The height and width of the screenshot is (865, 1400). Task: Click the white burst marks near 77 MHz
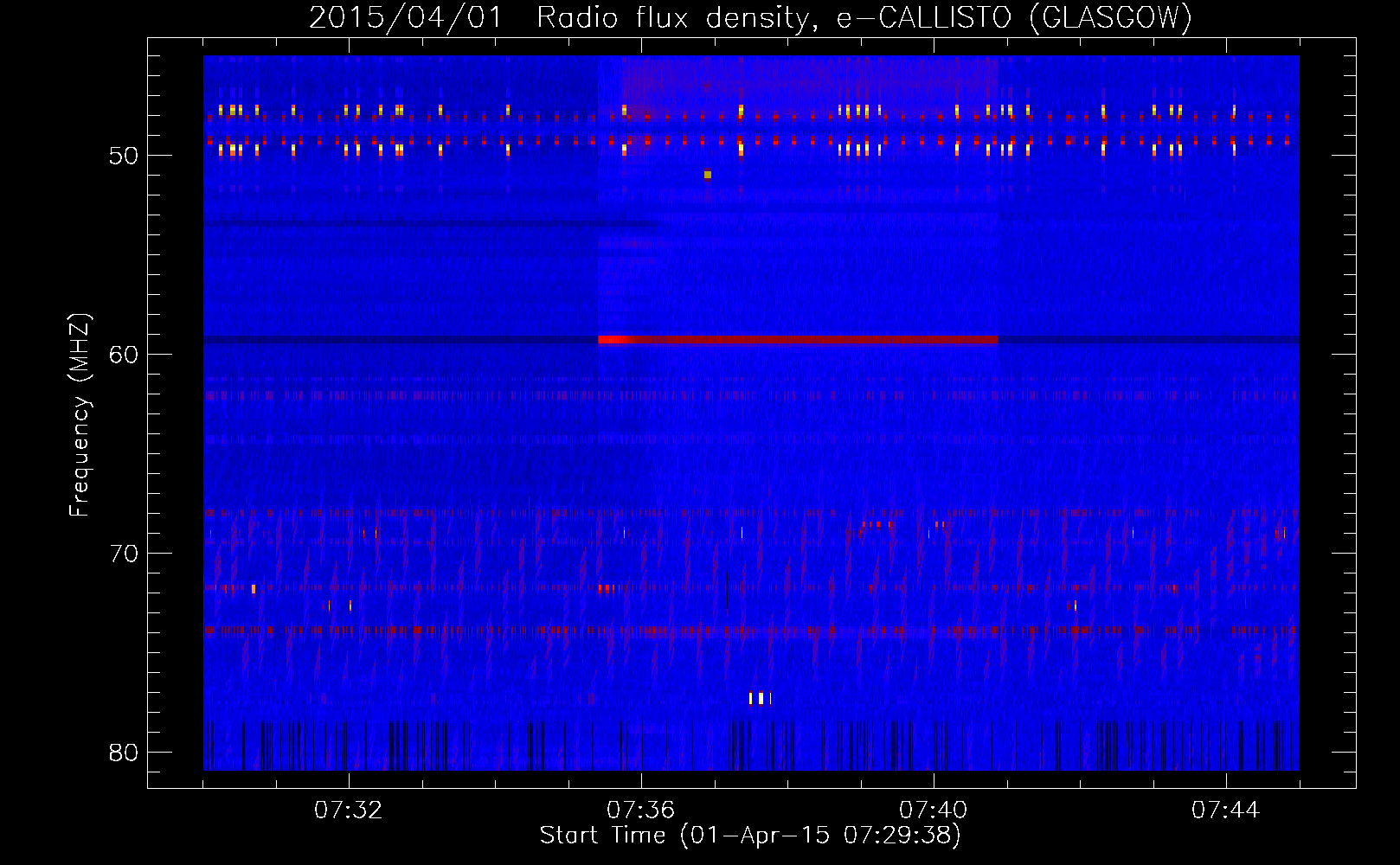(760, 698)
